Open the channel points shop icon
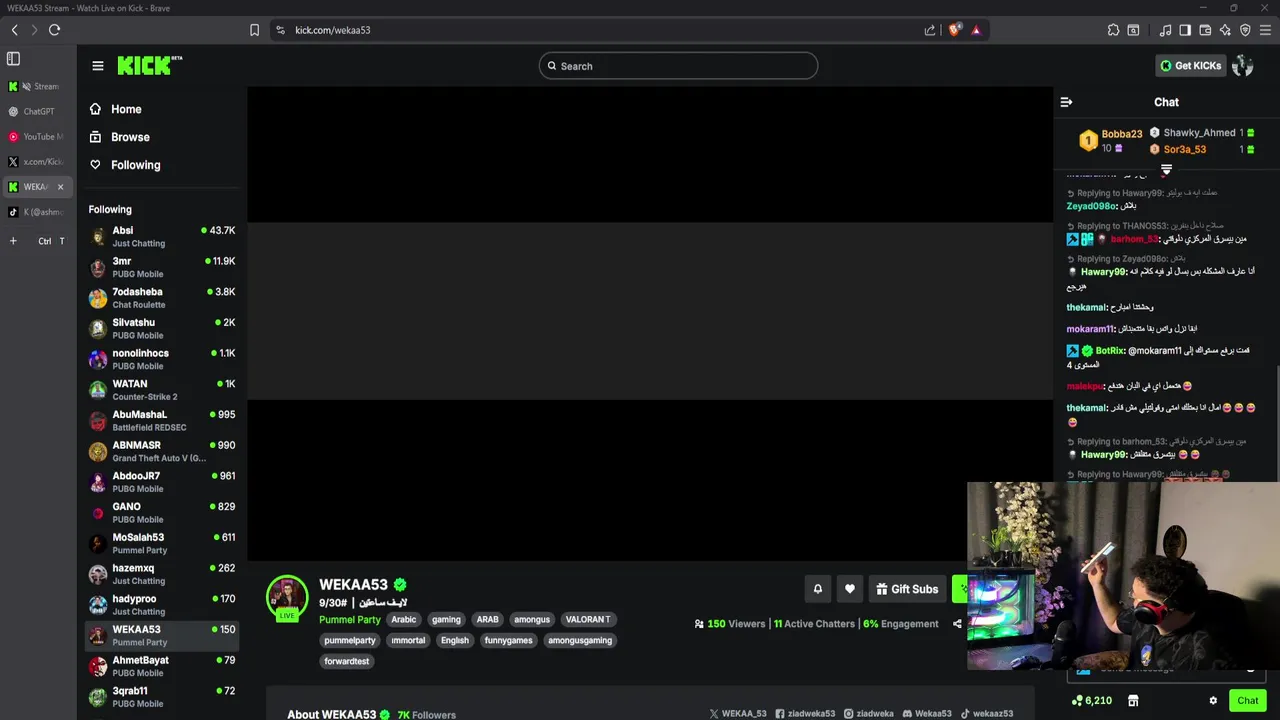The height and width of the screenshot is (720, 1280). click(1133, 700)
